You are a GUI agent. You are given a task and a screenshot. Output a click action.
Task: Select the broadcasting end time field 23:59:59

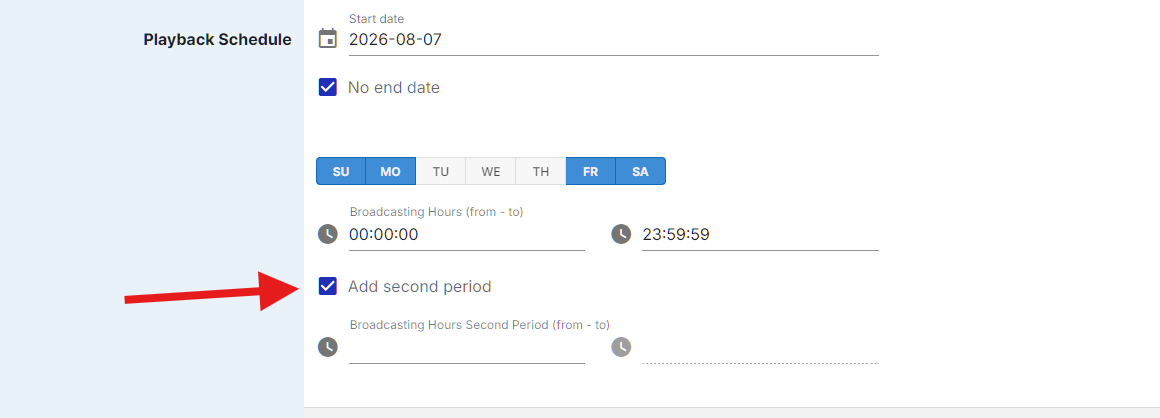[761, 235]
